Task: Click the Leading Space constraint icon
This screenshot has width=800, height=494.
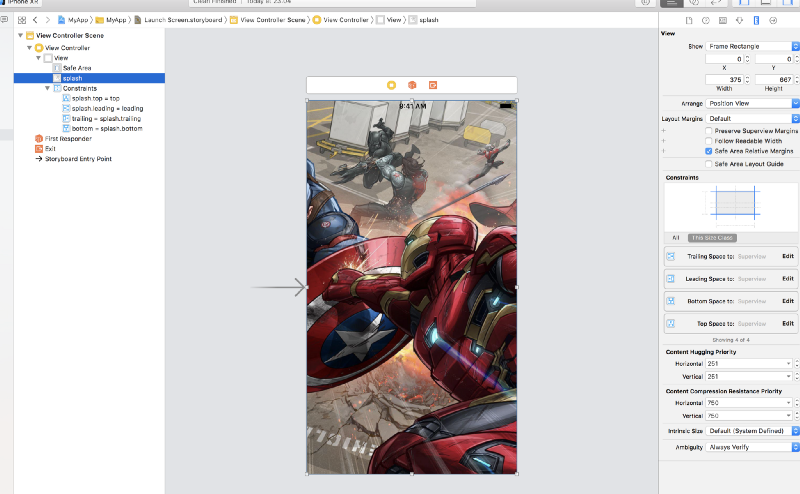Action: [x=670, y=279]
